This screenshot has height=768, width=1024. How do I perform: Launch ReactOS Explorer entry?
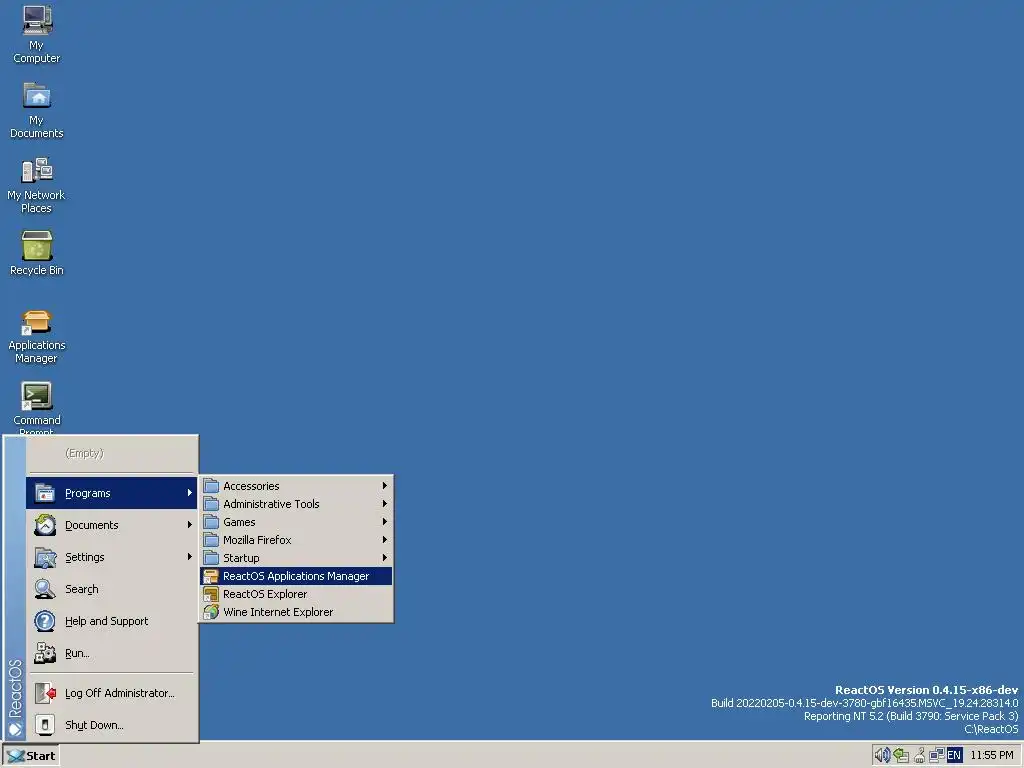point(296,594)
